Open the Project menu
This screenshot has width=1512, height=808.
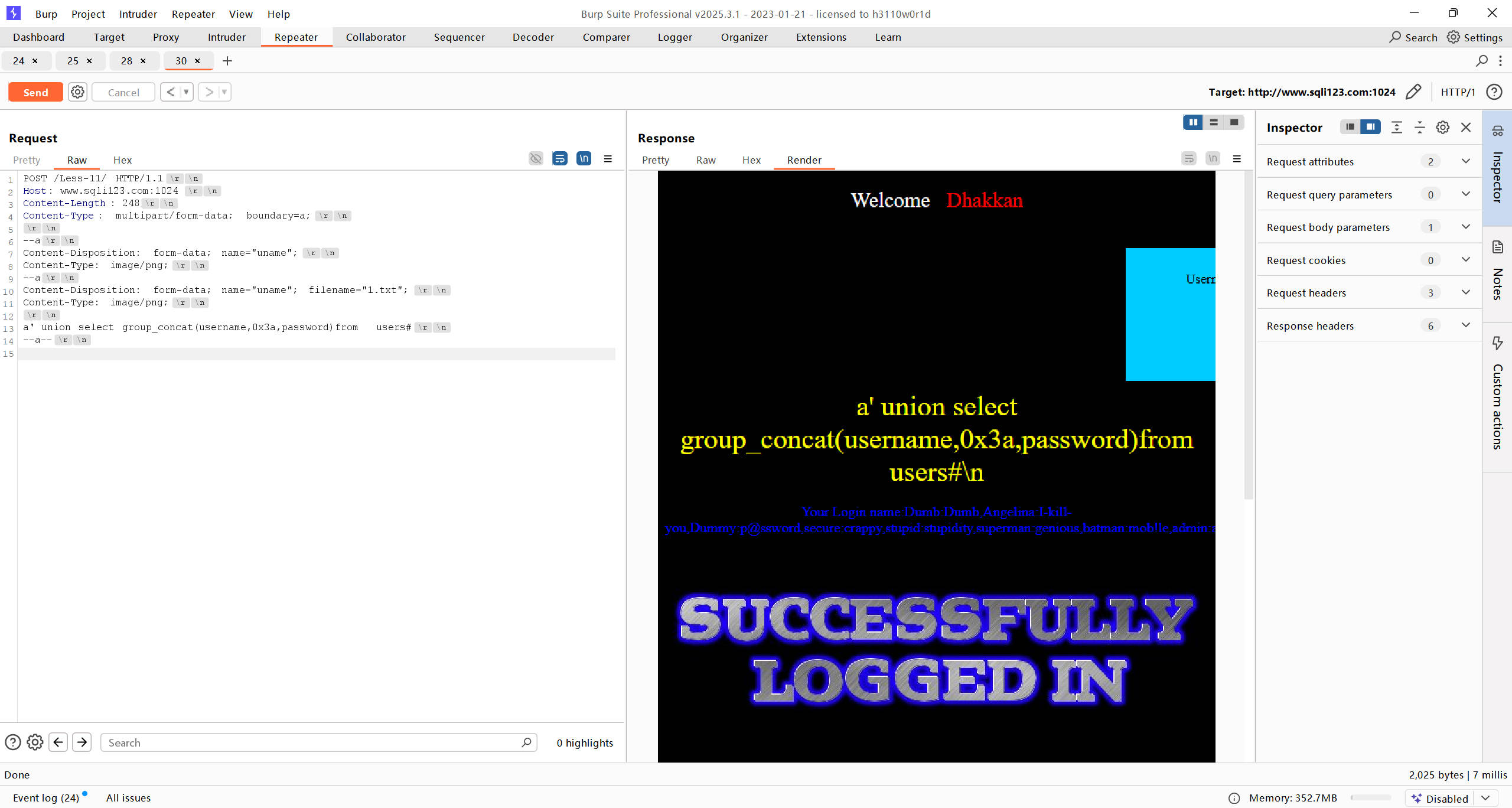[x=88, y=14]
